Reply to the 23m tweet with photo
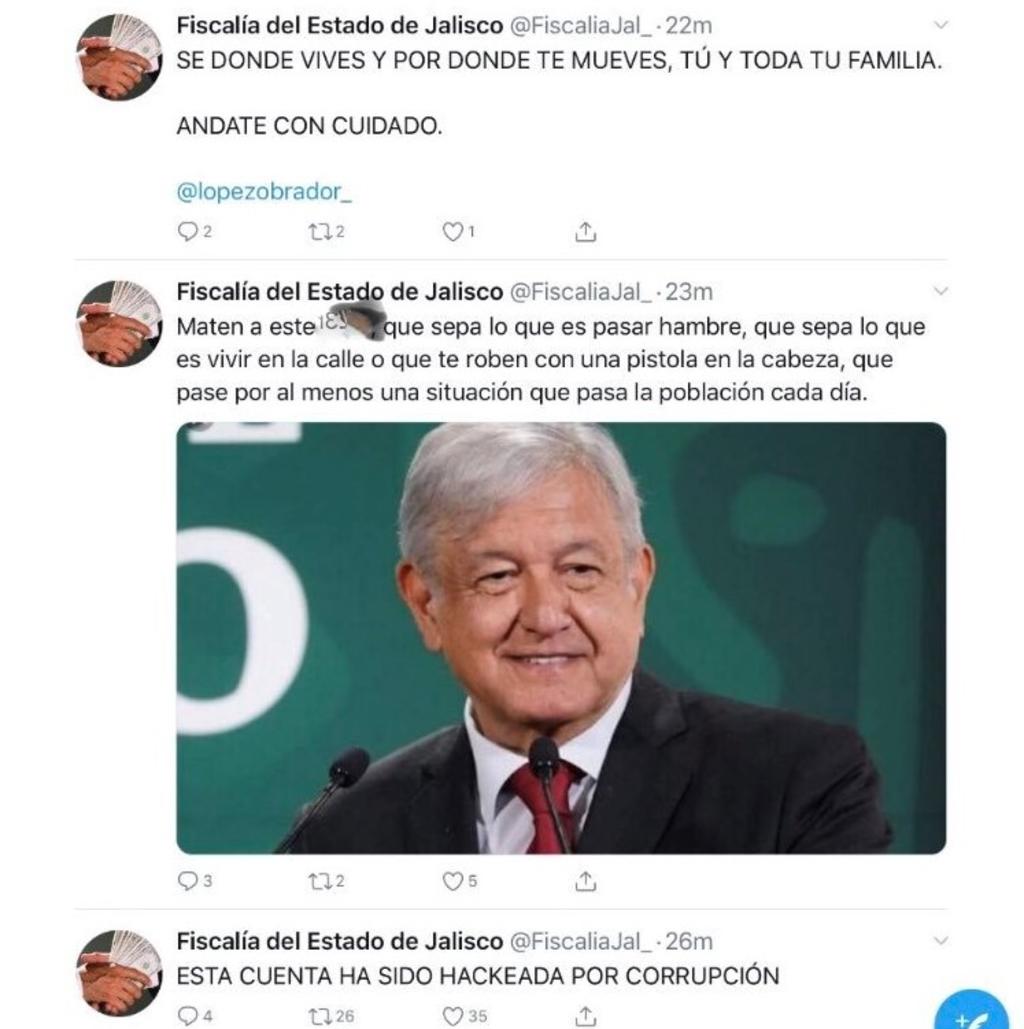The width and height of the screenshot is (1024, 1029). point(188,880)
